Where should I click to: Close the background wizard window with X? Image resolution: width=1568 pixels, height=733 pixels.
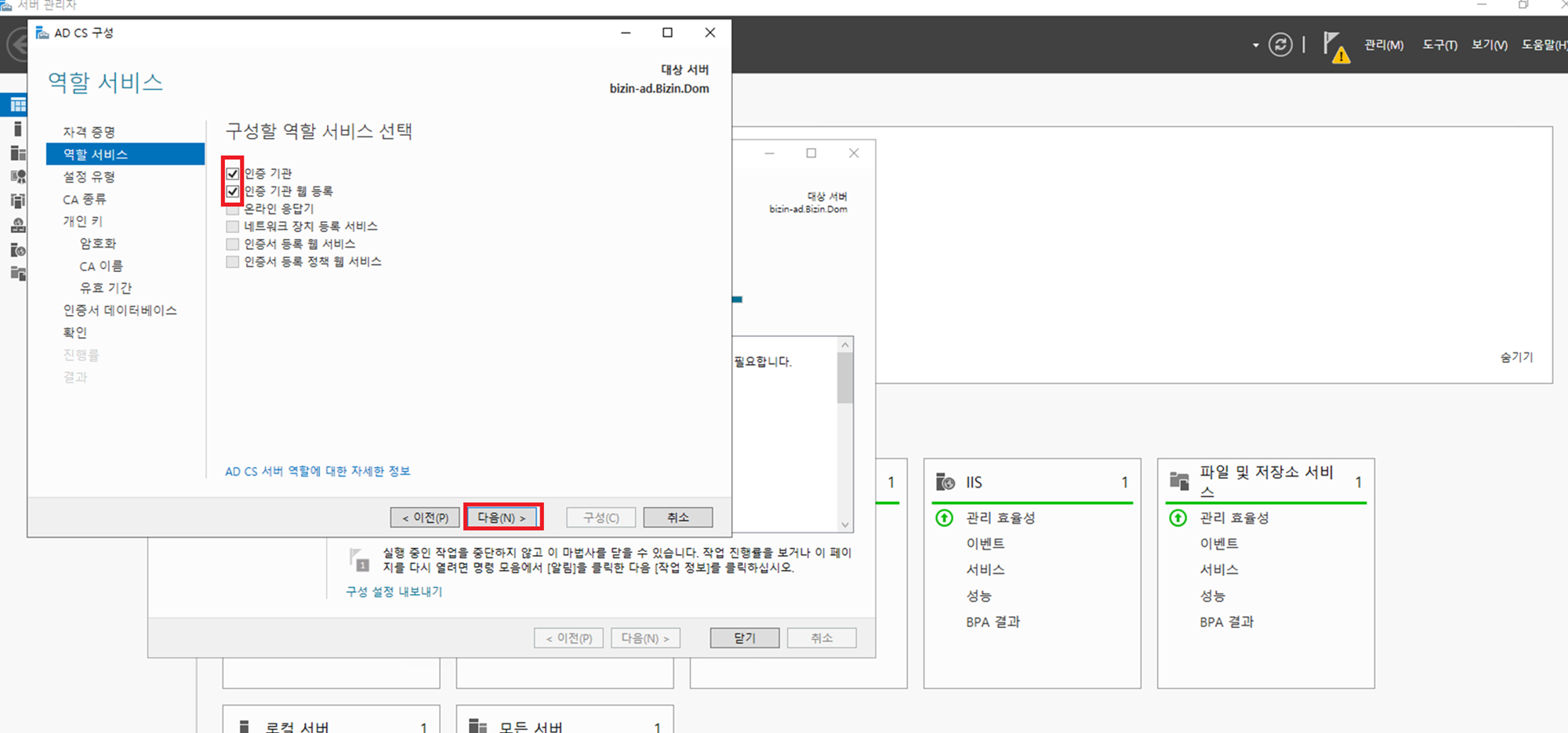pyautogui.click(x=854, y=153)
